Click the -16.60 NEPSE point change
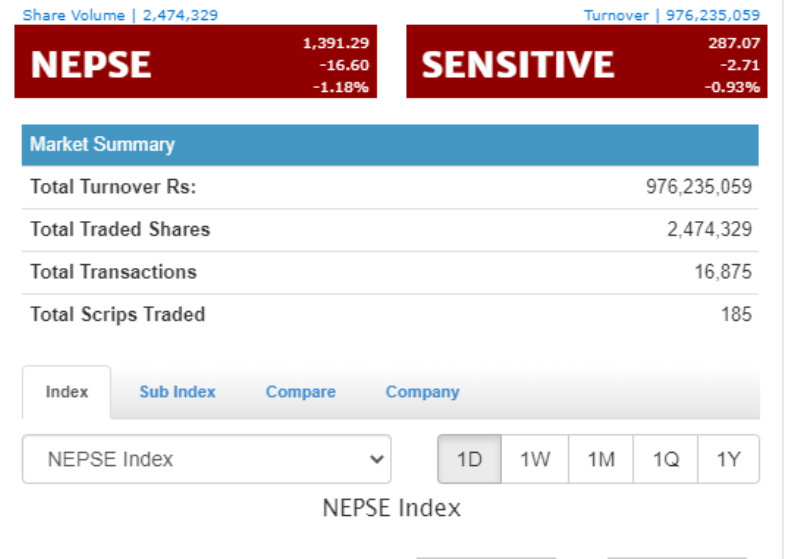 pos(344,65)
